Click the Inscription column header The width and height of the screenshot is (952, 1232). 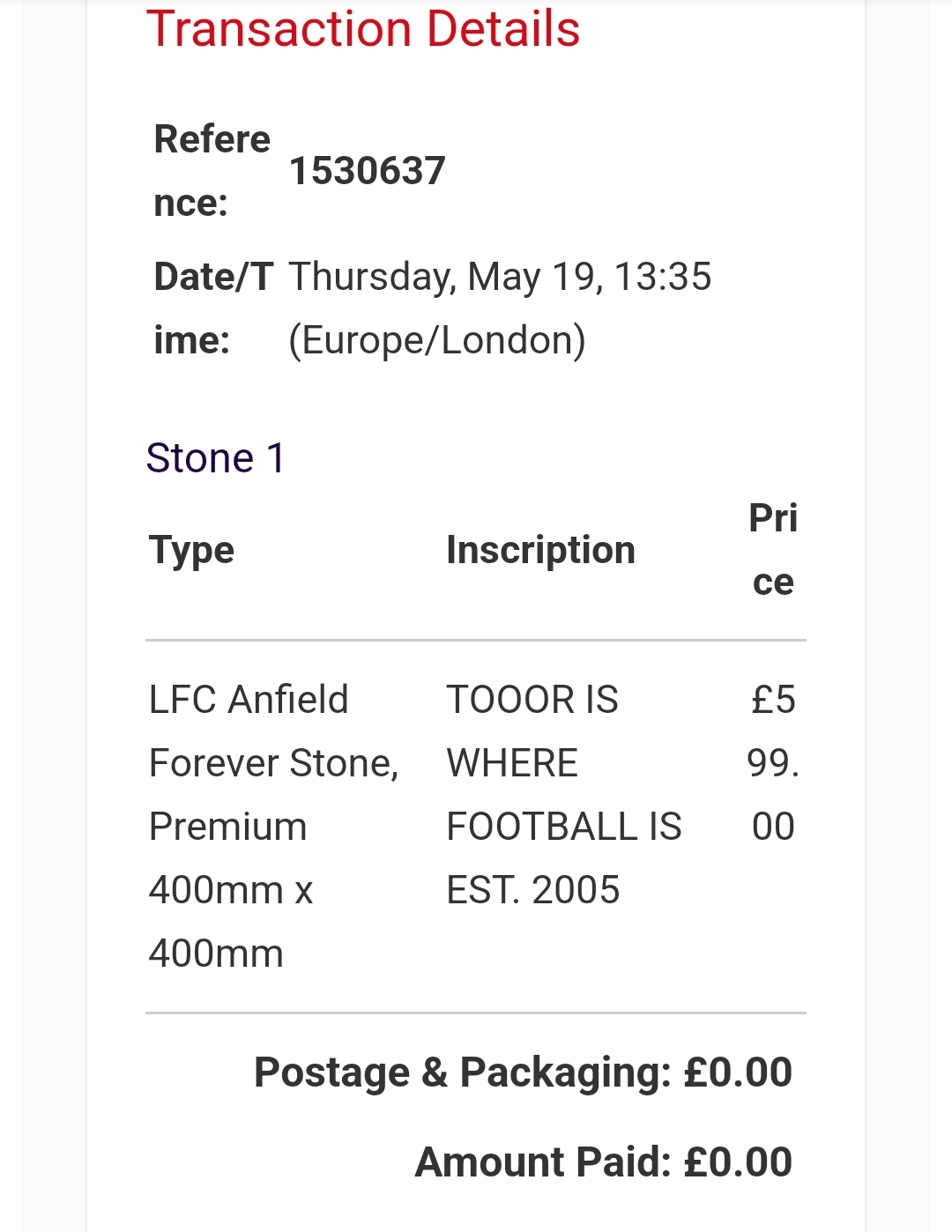(540, 550)
